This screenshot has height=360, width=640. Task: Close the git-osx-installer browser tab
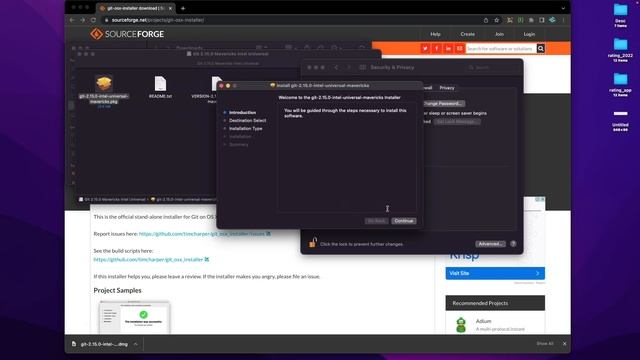coord(170,8)
